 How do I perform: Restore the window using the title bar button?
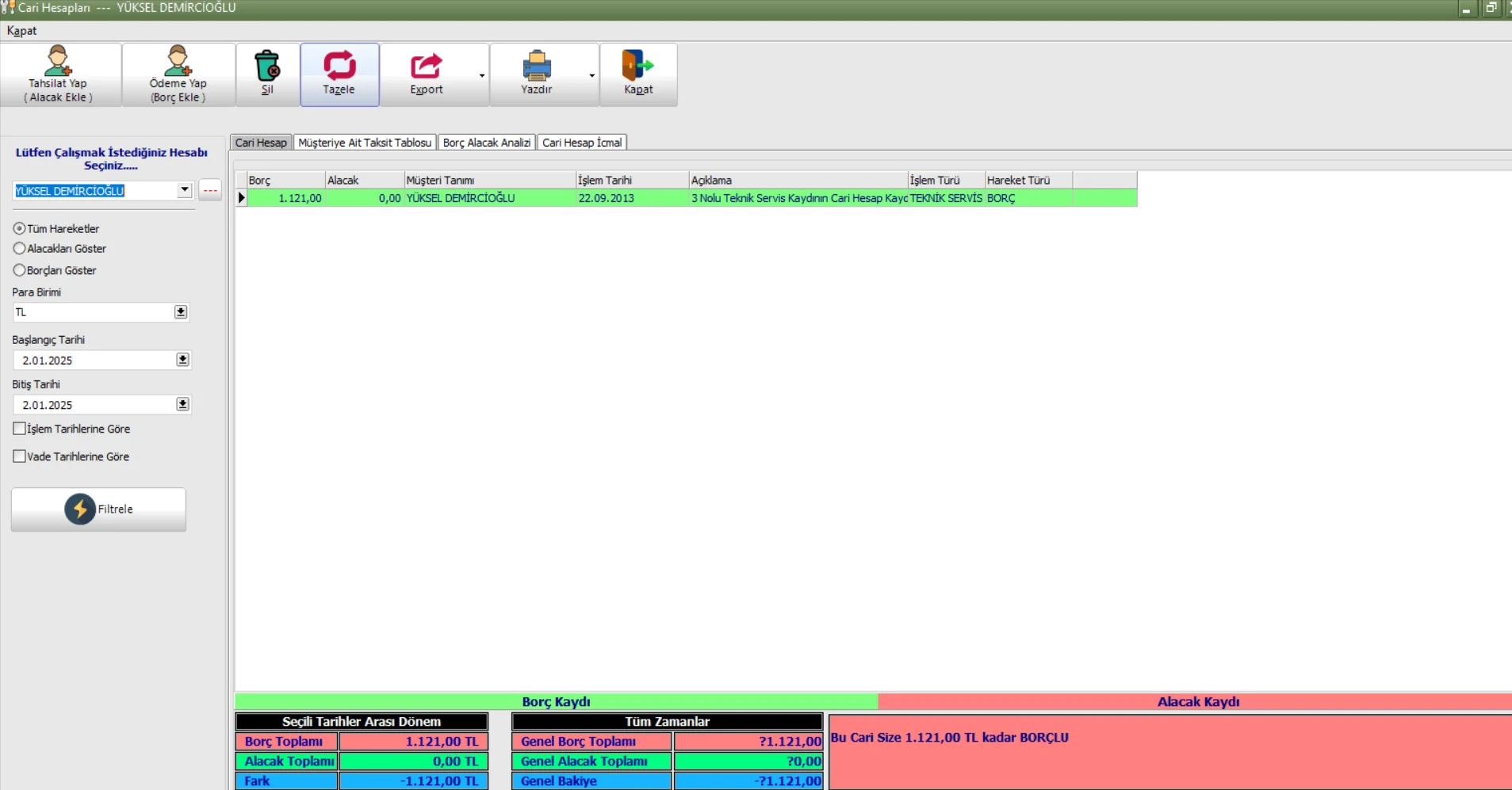[1491, 8]
